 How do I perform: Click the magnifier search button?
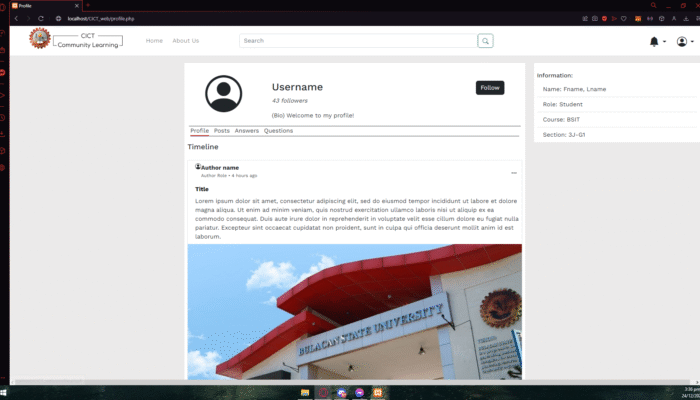click(x=485, y=41)
